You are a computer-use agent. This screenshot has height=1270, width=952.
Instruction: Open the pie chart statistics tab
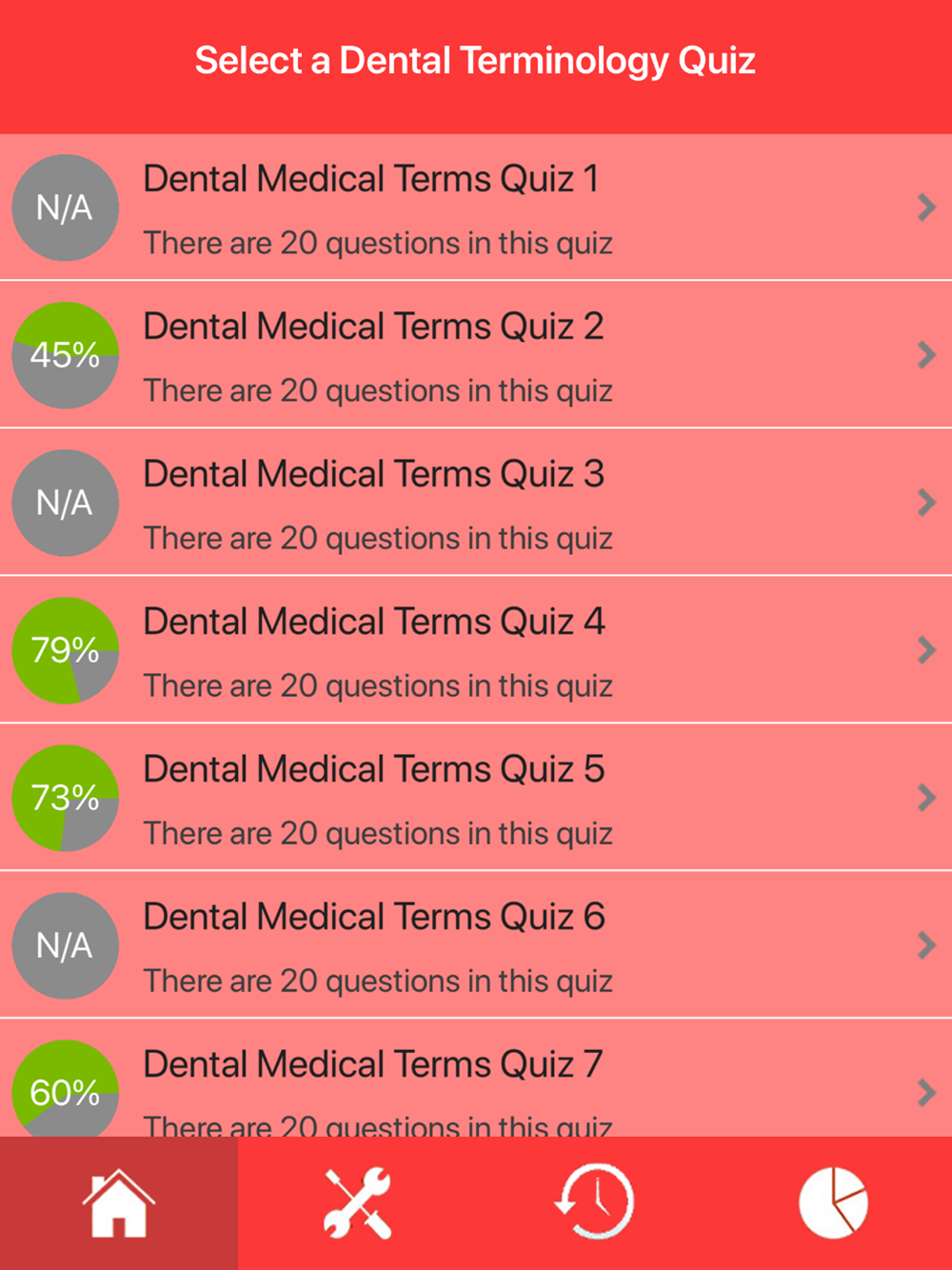pos(833,1203)
